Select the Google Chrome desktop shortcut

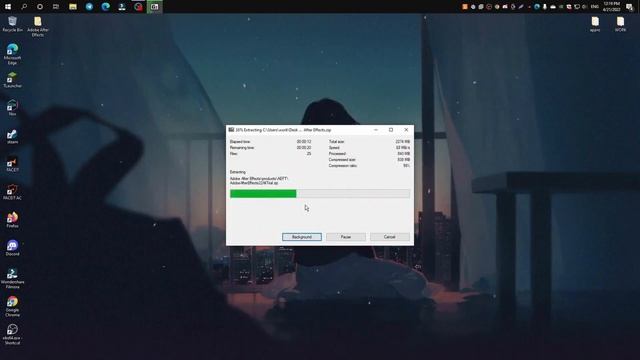[x=12, y=307]
